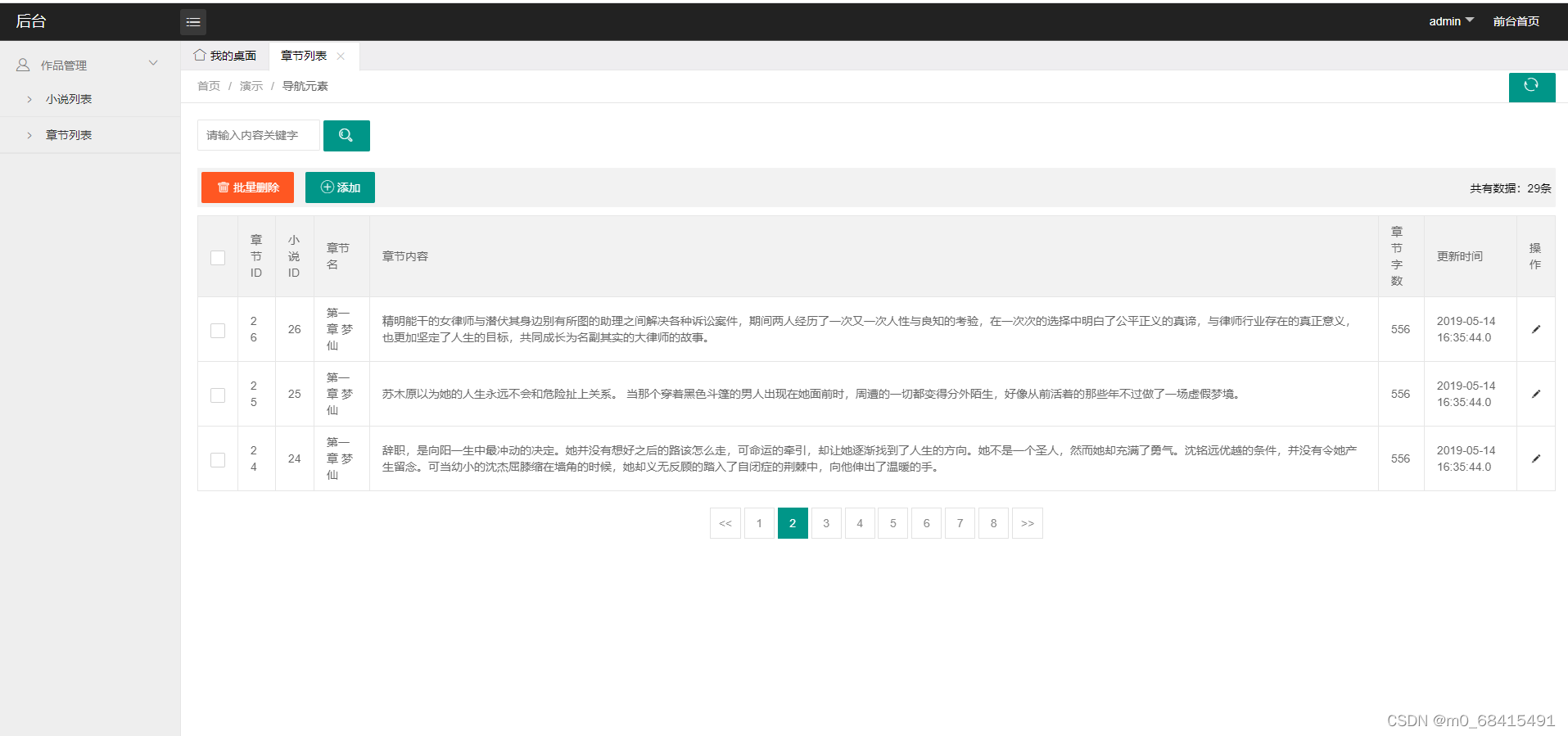Image resolution: width=1568 pixels, height=736 pixels.
Task: Click the 章节ID column header
Action: [x=256, y=256]
